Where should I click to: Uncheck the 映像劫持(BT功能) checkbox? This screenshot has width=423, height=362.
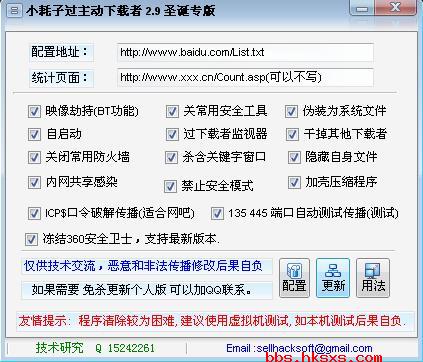[x=34, y=111]
